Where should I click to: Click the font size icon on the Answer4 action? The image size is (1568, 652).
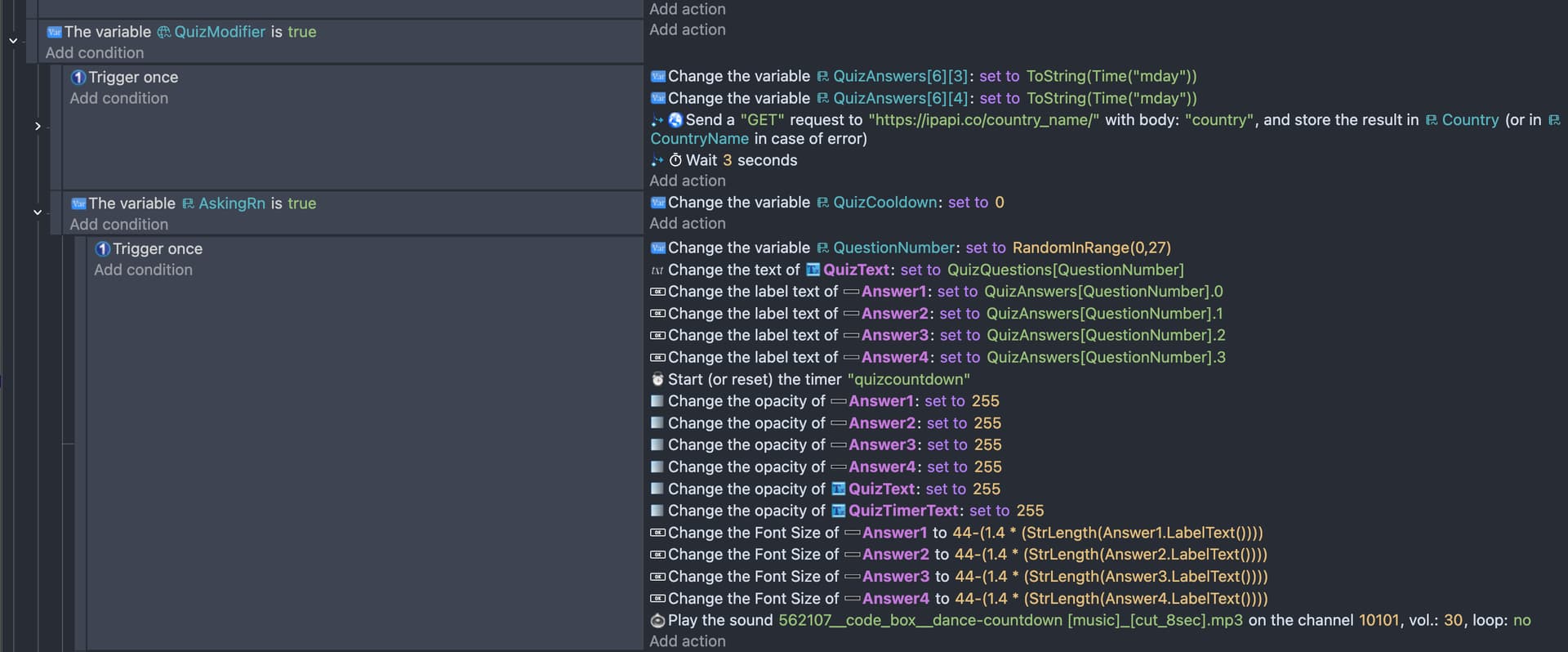[657, 599]
